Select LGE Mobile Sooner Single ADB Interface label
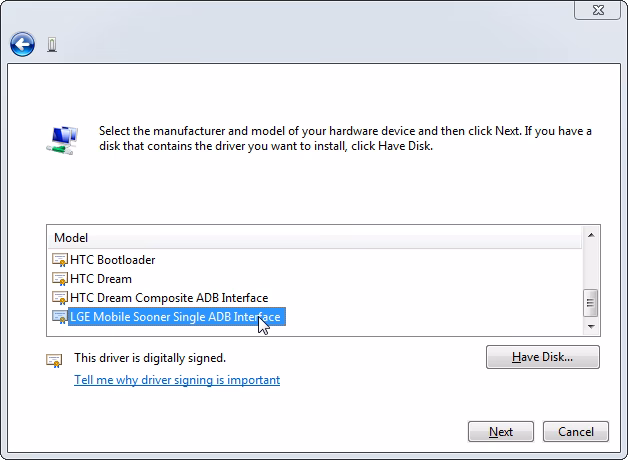 (176, 317)
